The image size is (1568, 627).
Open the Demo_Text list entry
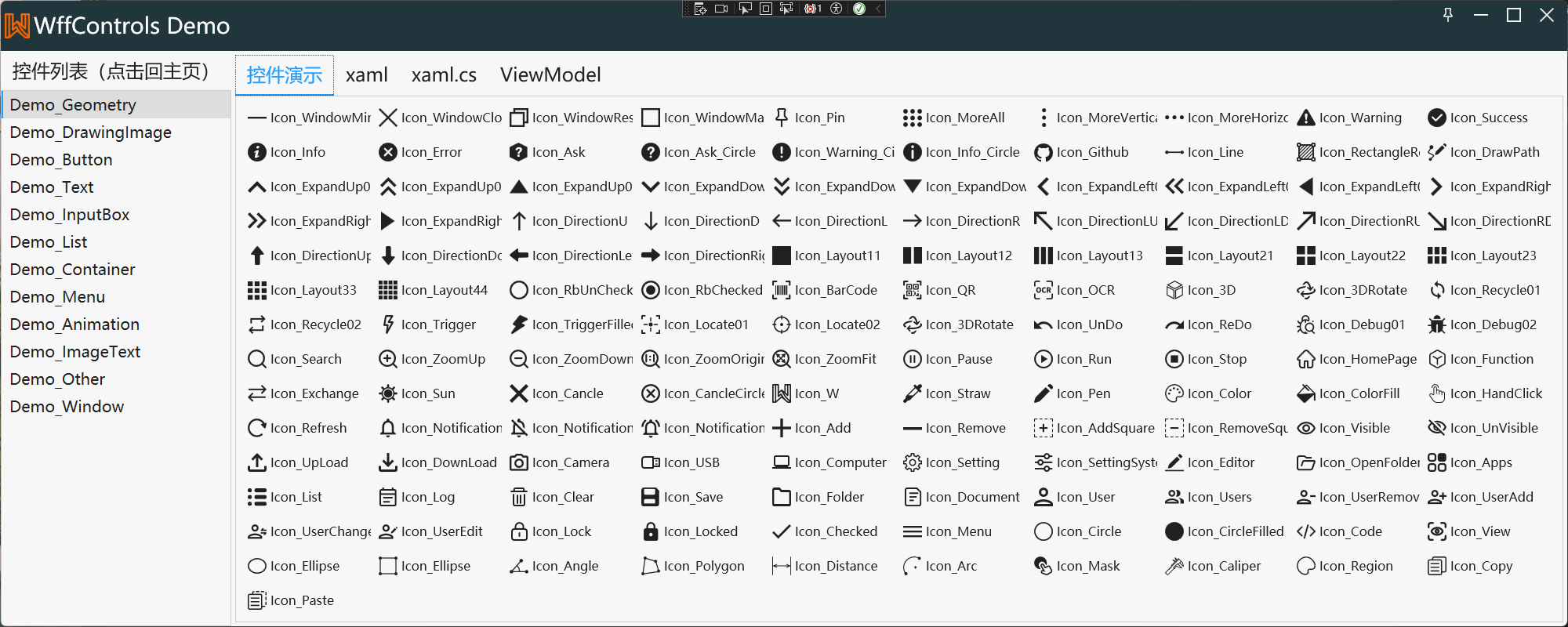coord(116,187)
